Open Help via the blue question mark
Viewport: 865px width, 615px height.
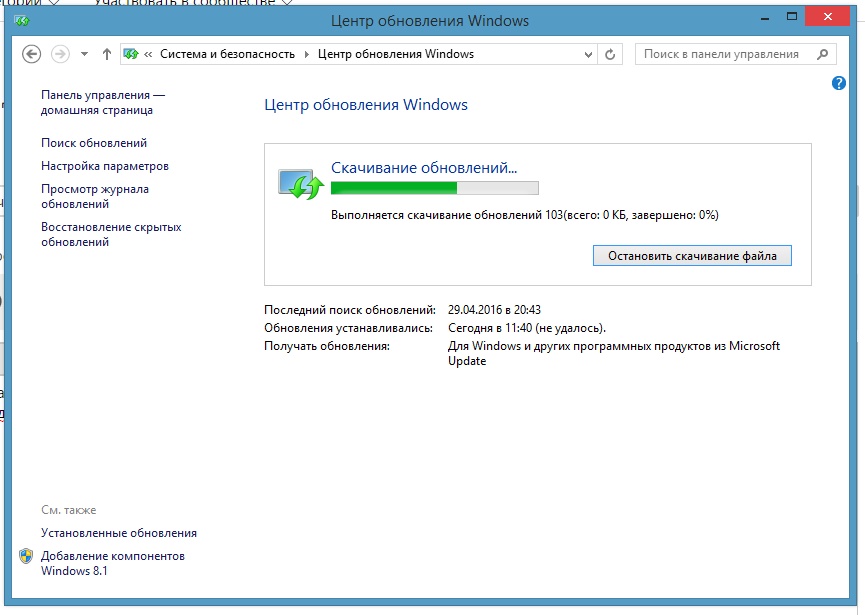pos(839,83)
